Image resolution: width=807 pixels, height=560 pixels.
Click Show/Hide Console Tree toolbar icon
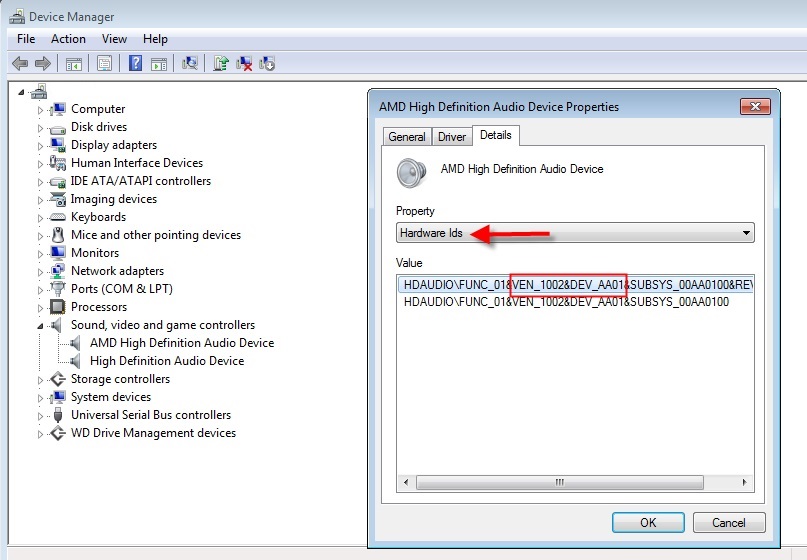(74, 64)
